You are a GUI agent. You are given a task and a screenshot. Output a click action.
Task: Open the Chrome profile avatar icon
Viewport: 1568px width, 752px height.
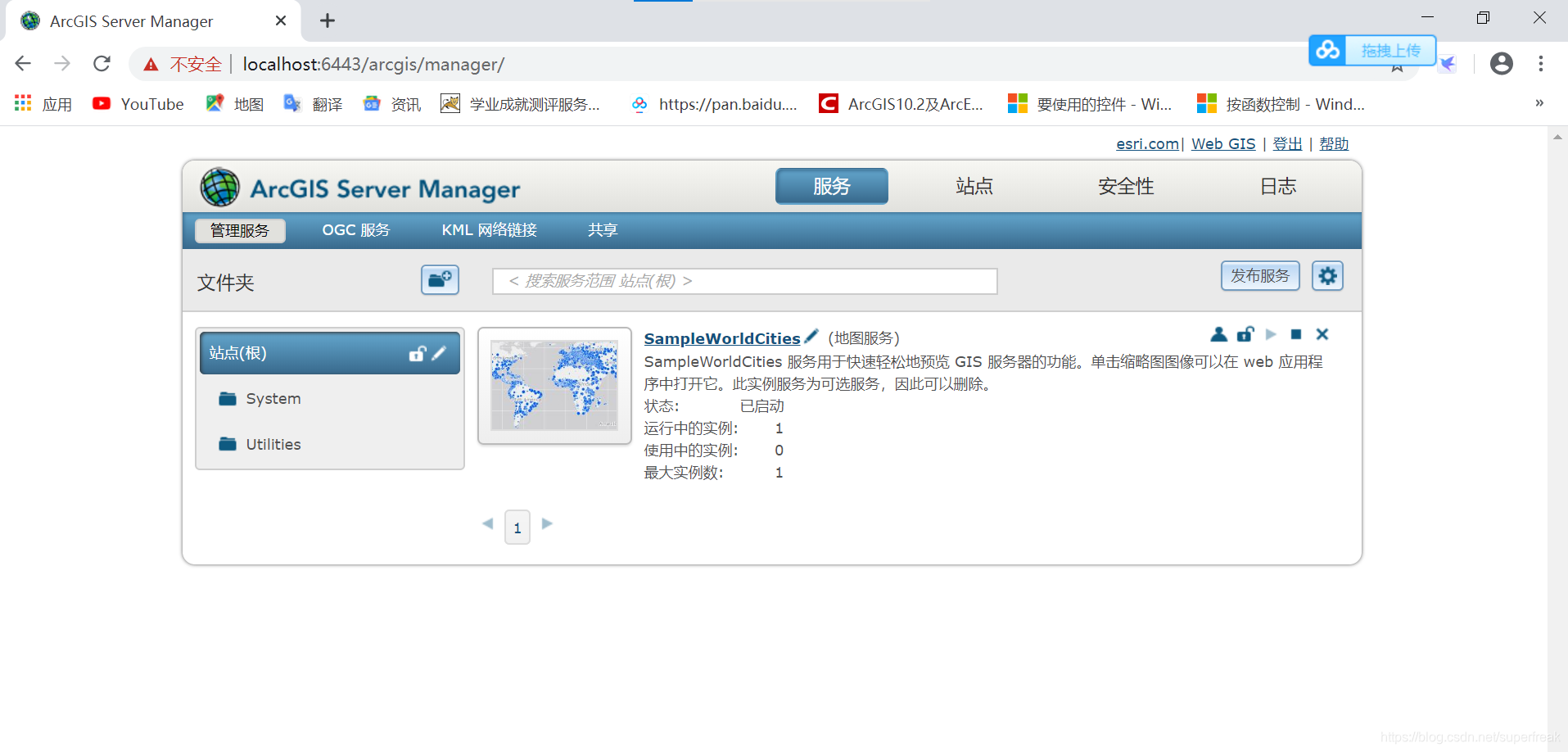pos(1501,64)
